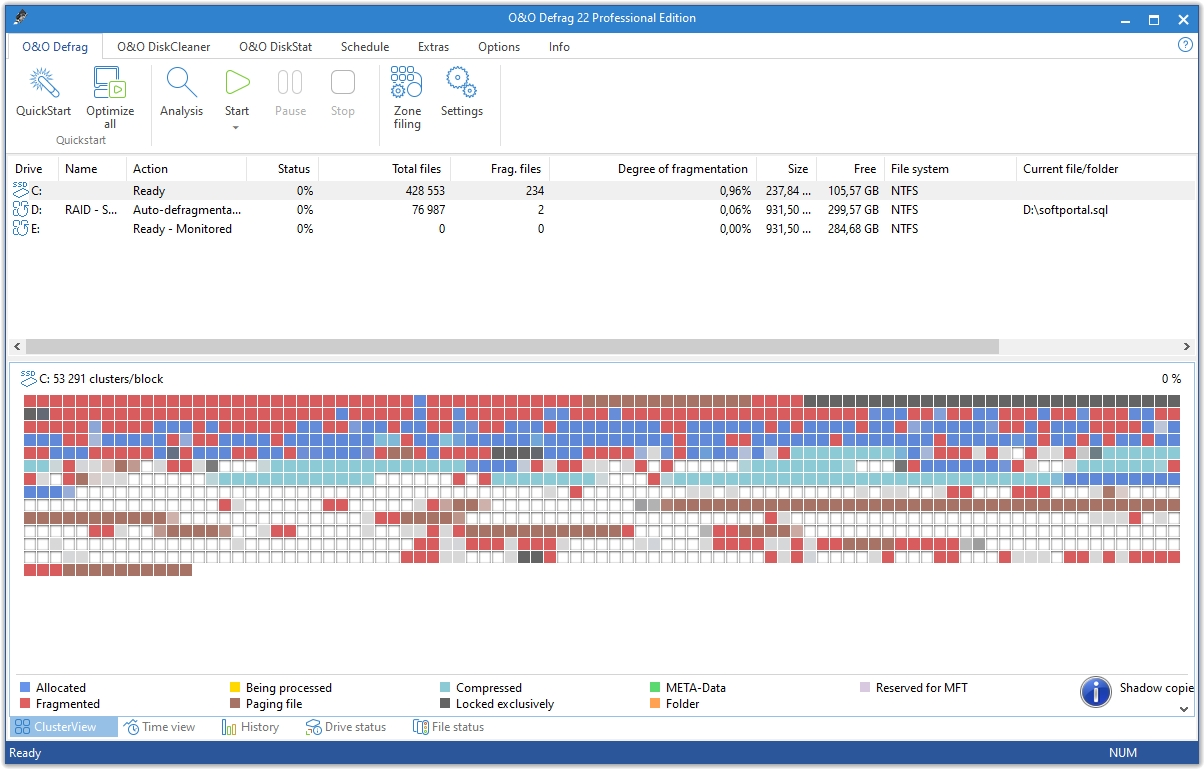Open the Schedule ribbon tab
The image size is (1204, 769).
[365, 47]
